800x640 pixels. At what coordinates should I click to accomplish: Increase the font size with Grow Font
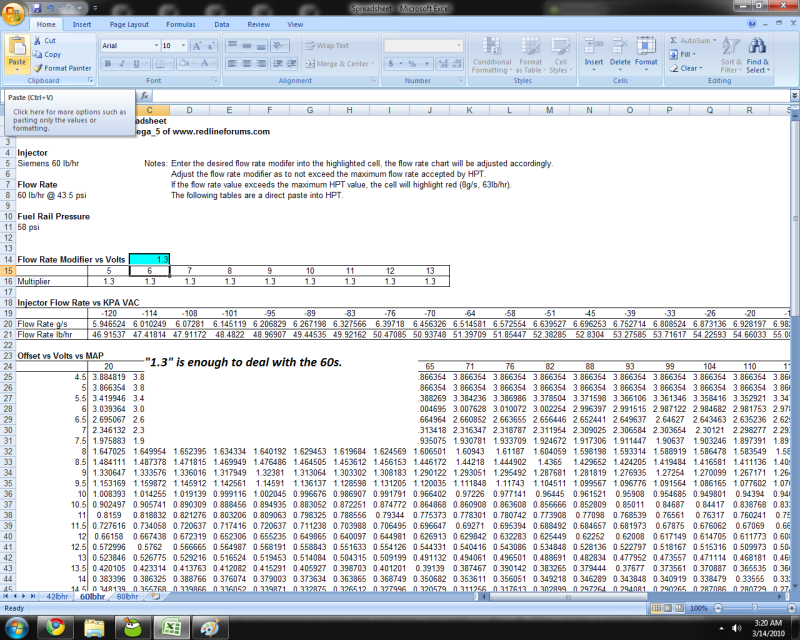(x=196, y=46)
